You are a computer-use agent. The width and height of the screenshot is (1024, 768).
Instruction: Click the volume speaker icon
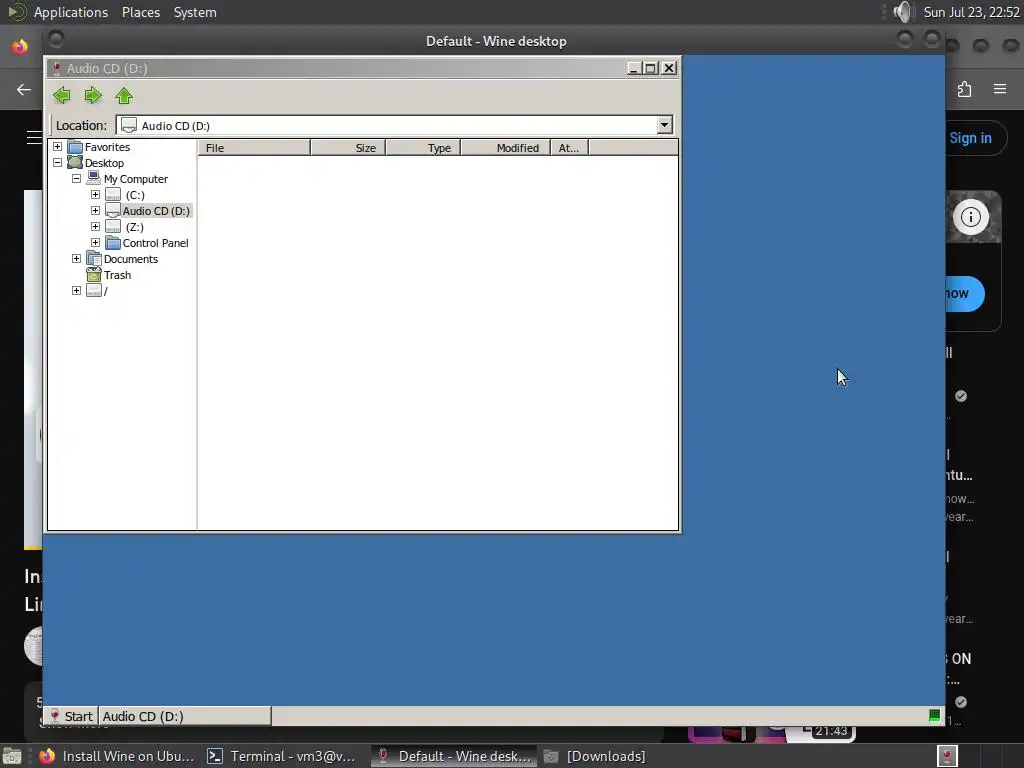(903, 12)
